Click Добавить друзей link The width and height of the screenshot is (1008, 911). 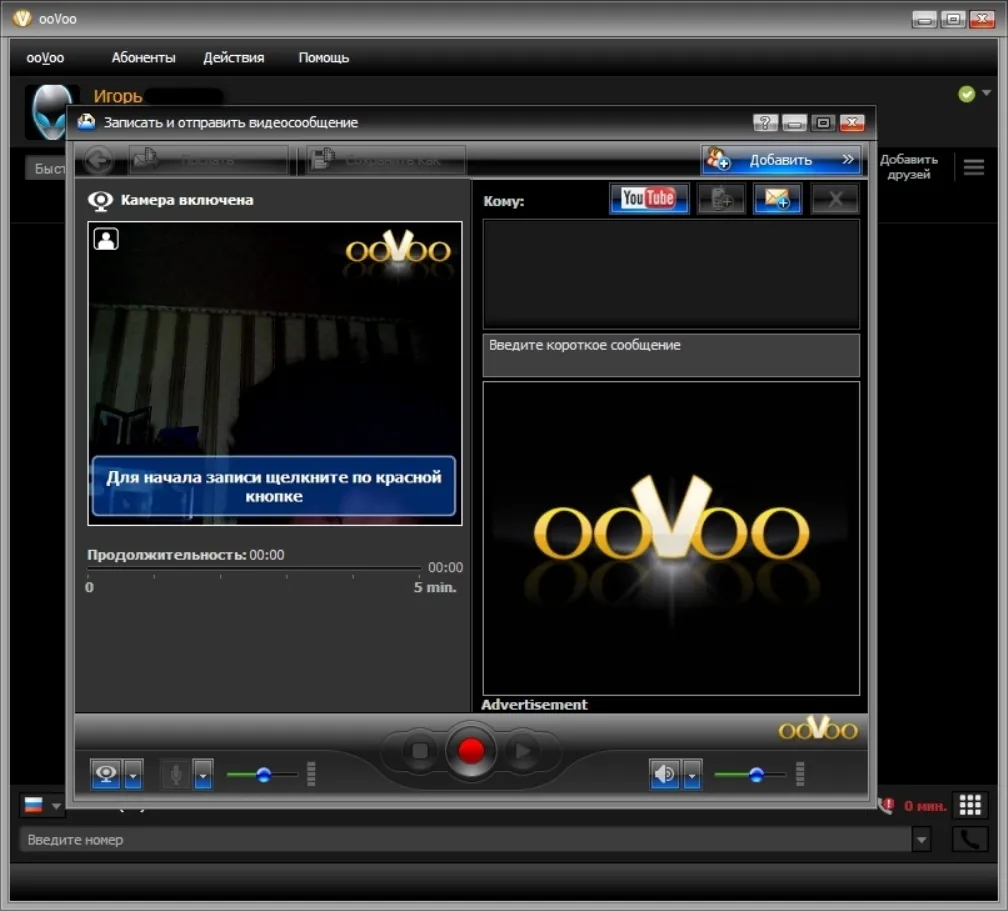[908, 167]
